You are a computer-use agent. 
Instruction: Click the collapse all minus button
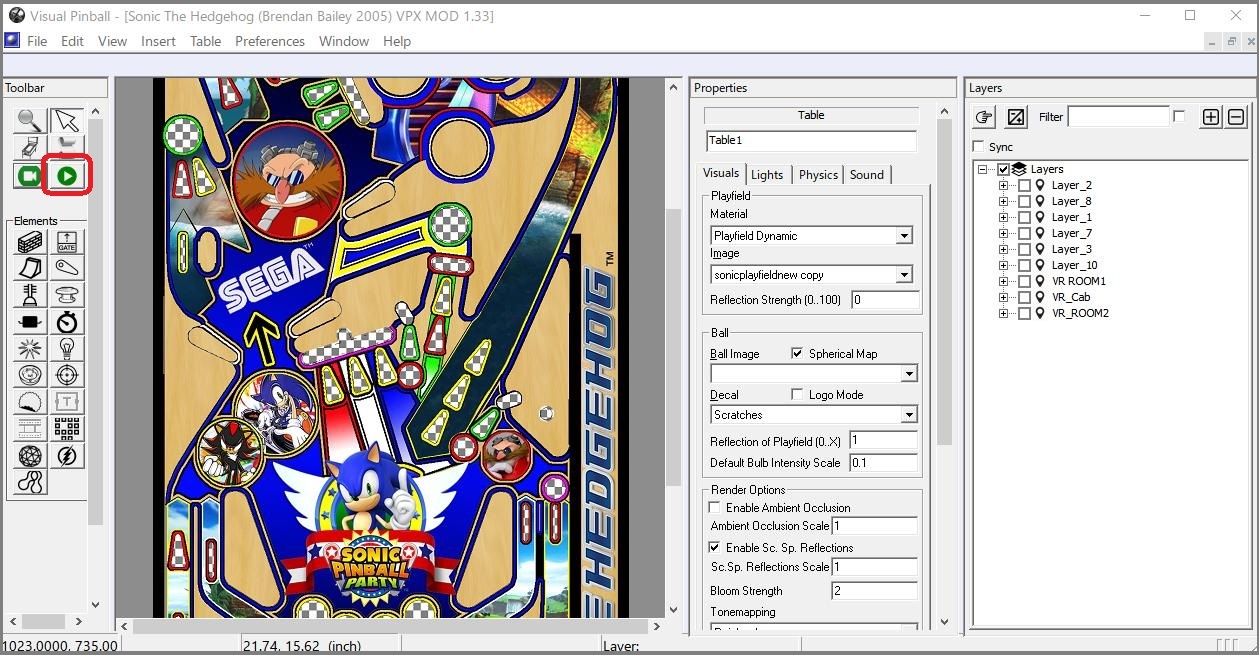tap(1236, 117)
